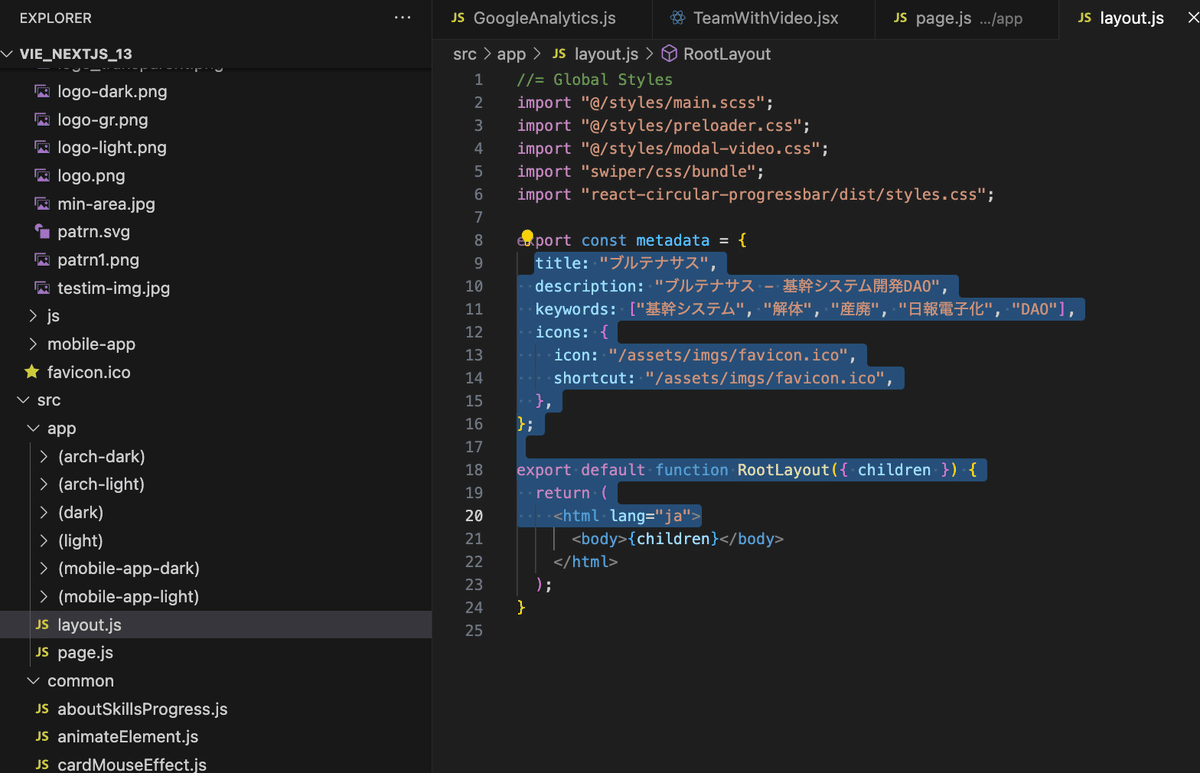Image resolution: width=1200 pixels, height=773 pixels.
Task: Select the layout.js editor tab
Action: pos(1129,18)
